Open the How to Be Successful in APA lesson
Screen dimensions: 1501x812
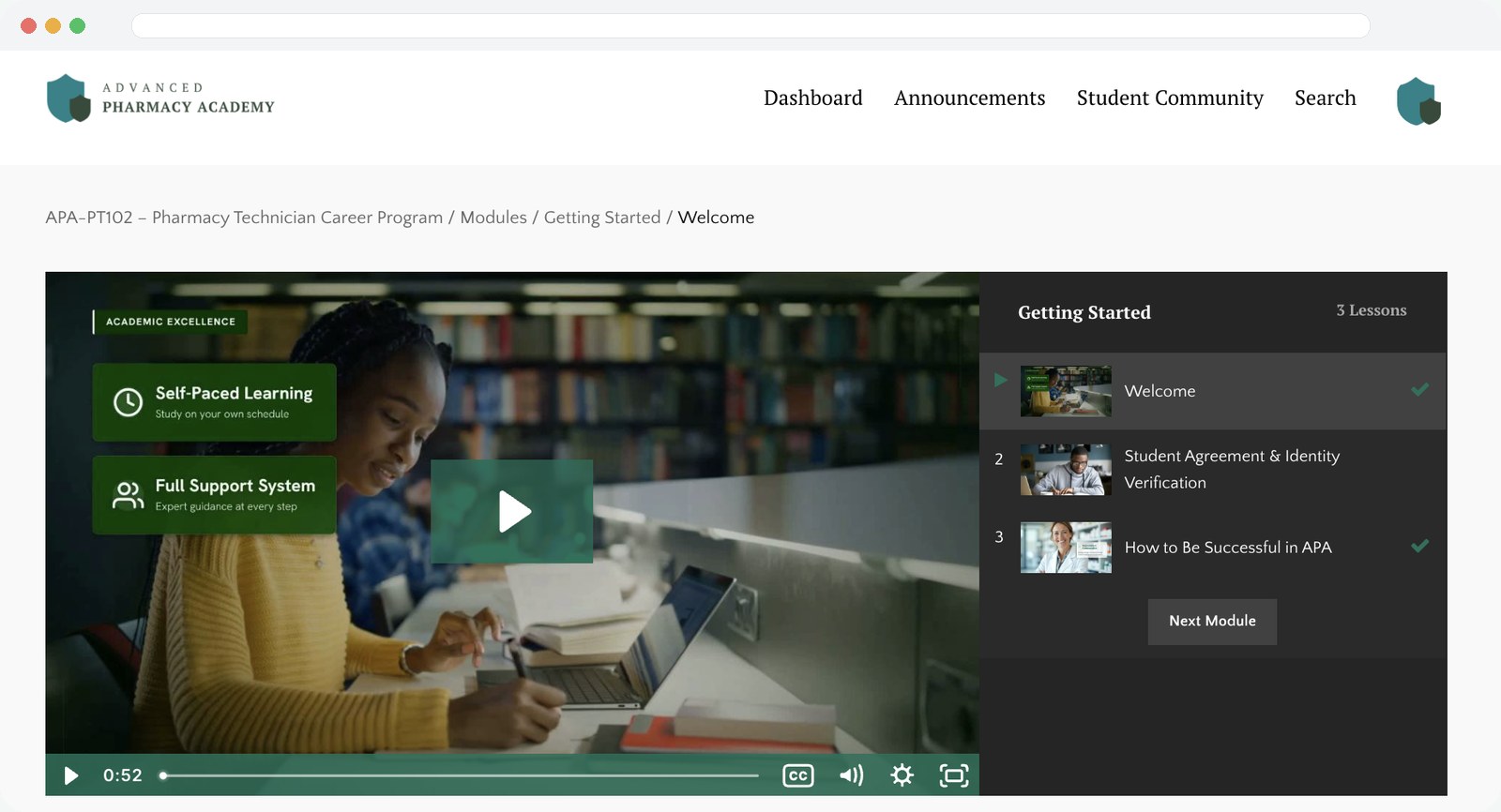[x=1228, y=548]
